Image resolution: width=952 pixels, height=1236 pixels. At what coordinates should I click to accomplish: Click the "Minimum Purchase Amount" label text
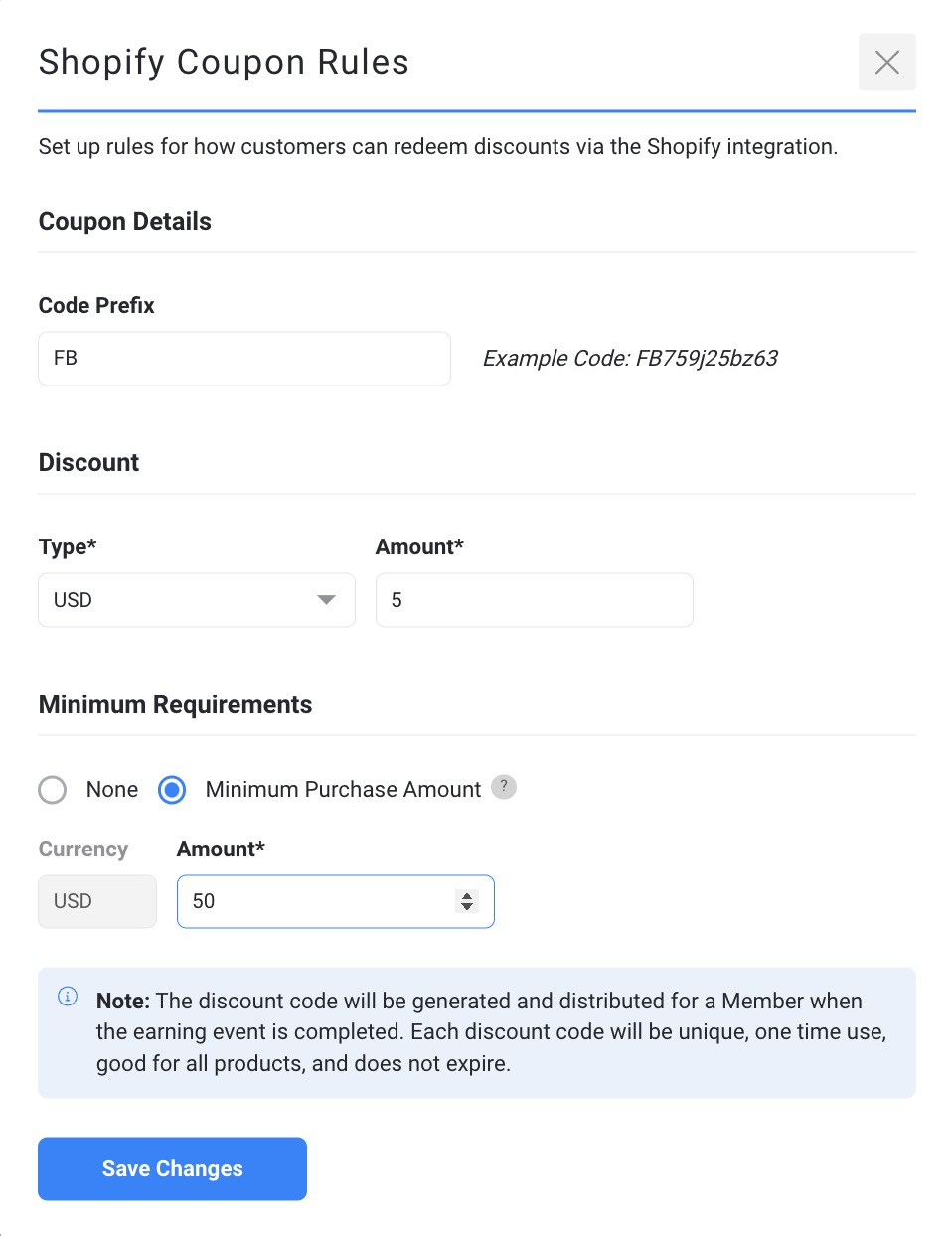pos(343,789)
